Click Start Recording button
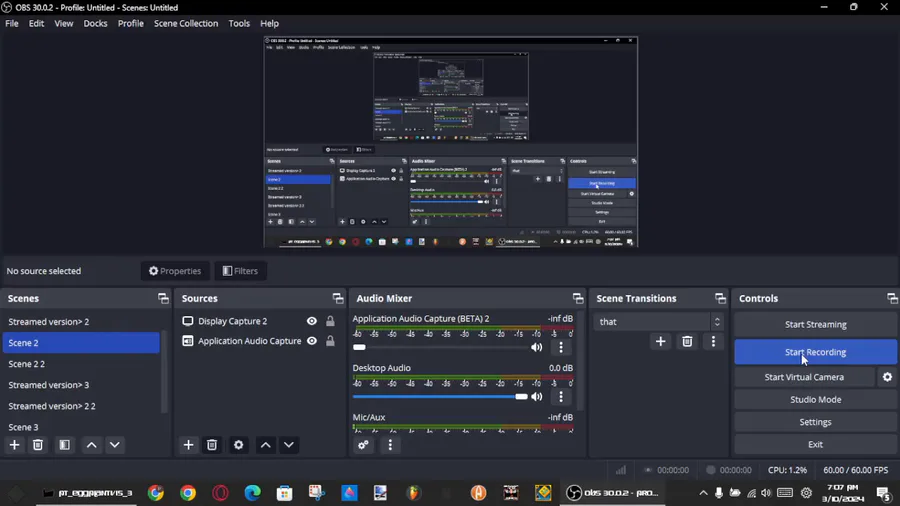The width and height of the screenshot is (900, 506). click(816, 352)
